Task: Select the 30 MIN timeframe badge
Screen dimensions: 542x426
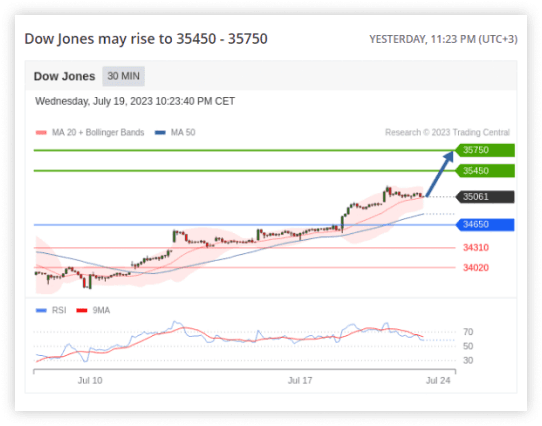Action: coord(123,76)
